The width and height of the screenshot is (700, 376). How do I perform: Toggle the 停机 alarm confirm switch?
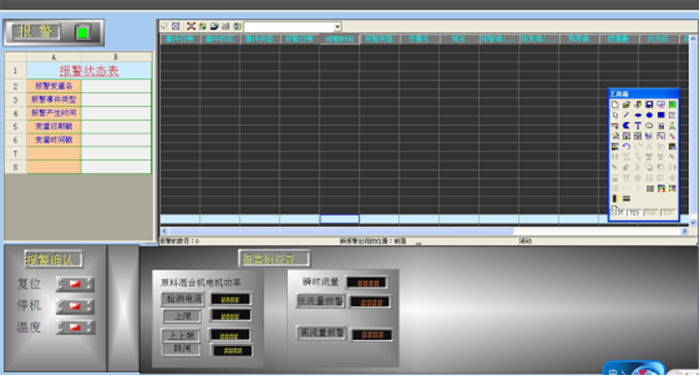(75, 306)
